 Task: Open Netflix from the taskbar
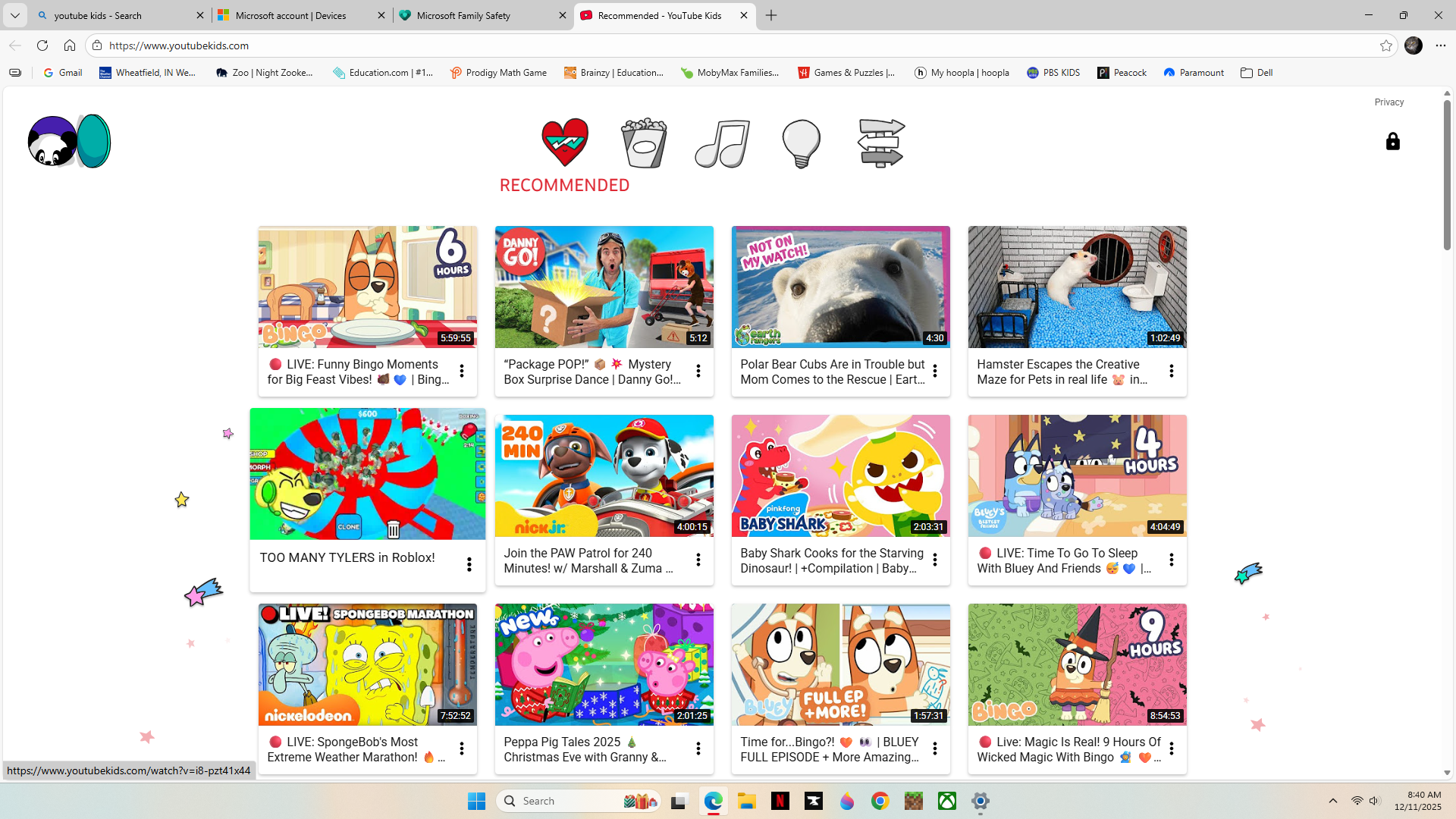(x=780, y=801)
